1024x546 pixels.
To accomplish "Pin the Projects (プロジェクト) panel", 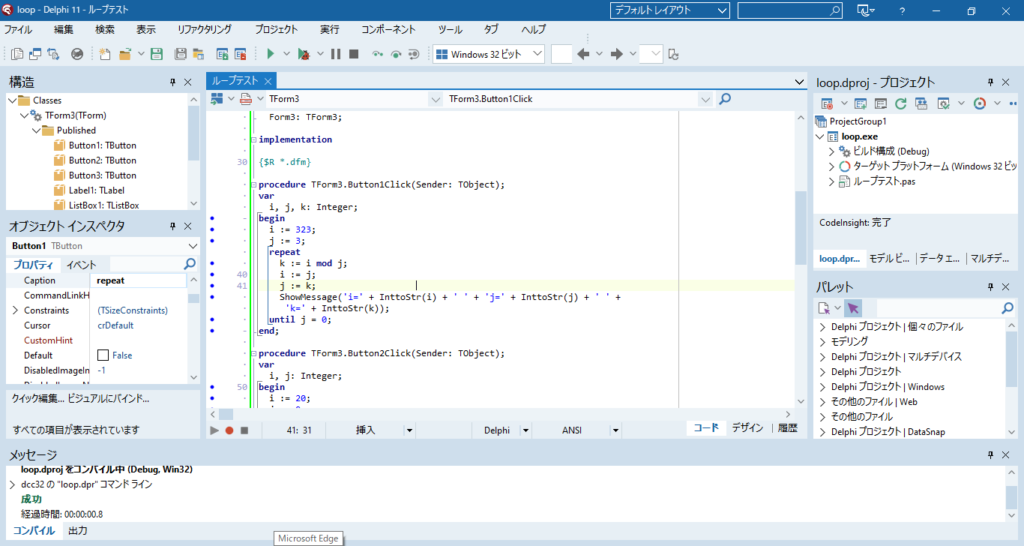I will point(990,82).
